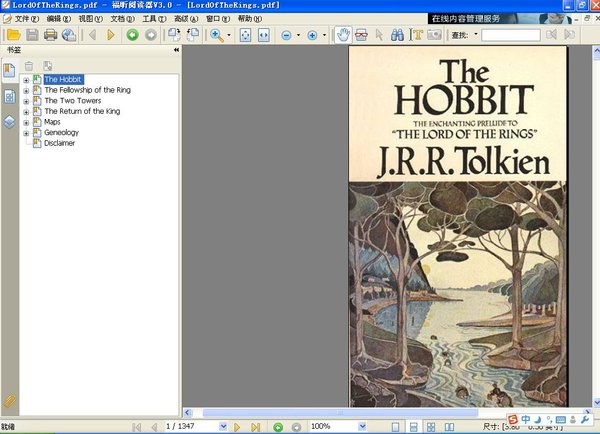Select The Two Towers bookmark

click(x=73, y=100)
